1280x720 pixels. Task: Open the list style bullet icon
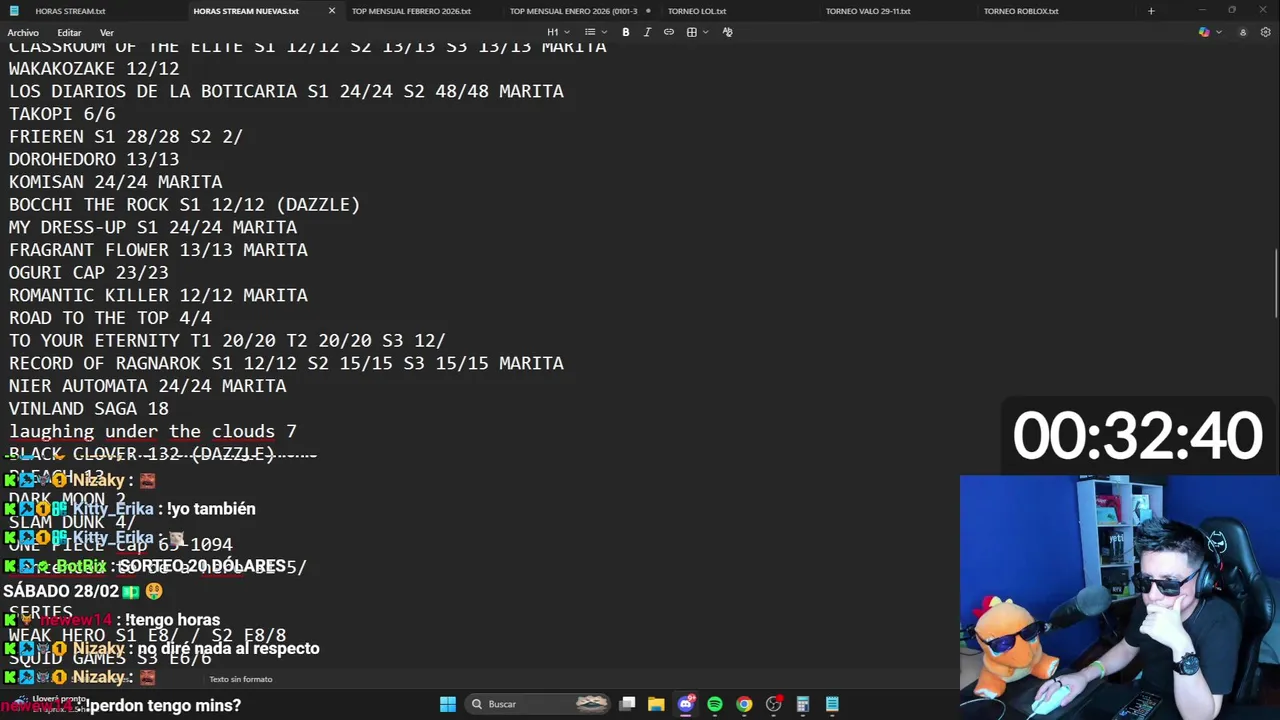(x=589, y=32)
